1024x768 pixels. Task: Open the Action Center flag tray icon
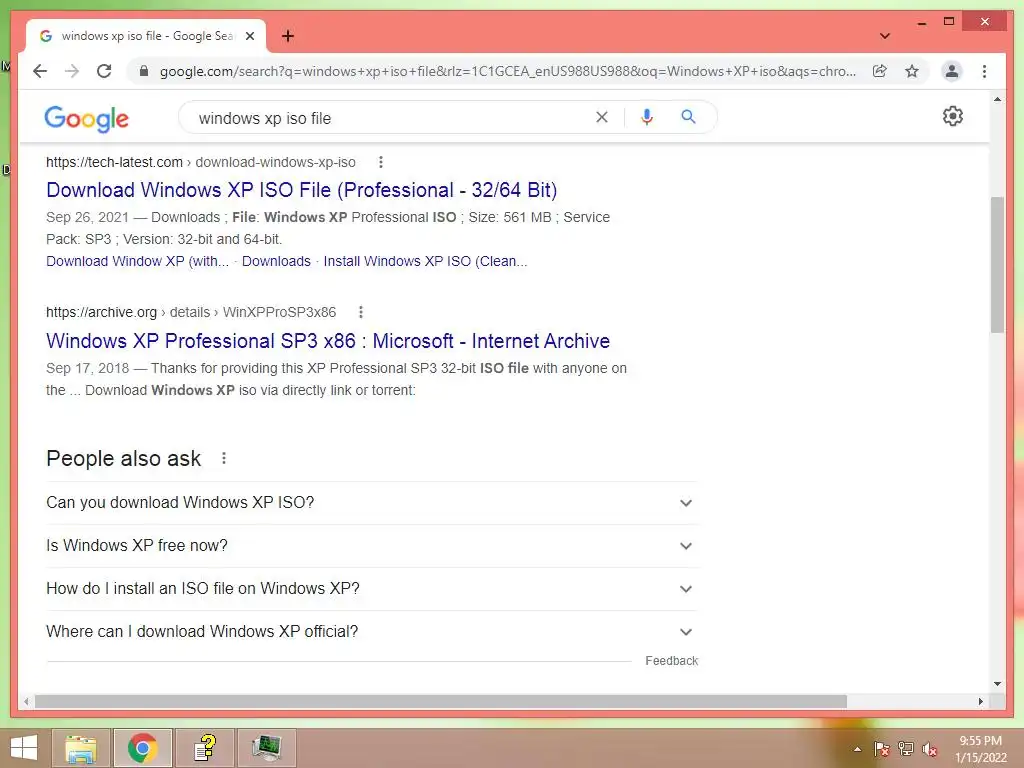tap(881, 749)
